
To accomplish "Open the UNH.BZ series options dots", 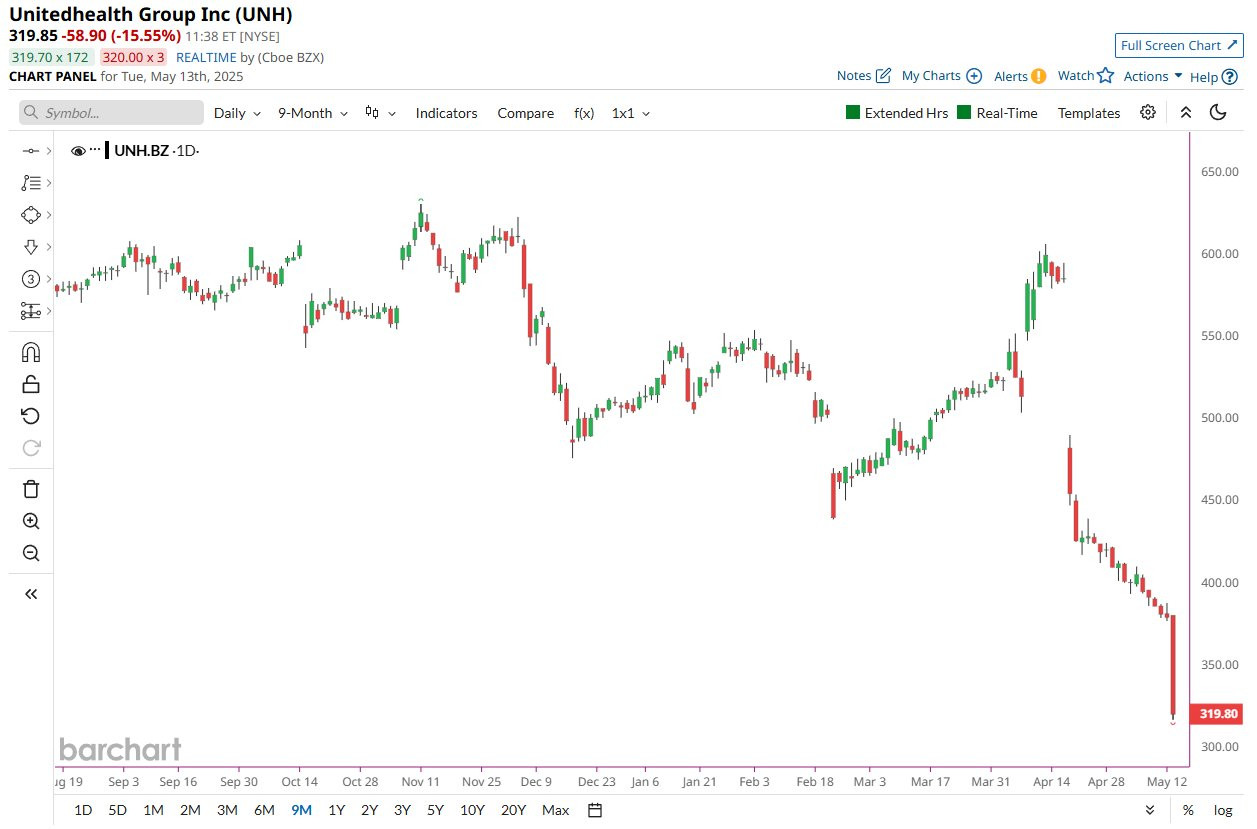I will point(95,150).
